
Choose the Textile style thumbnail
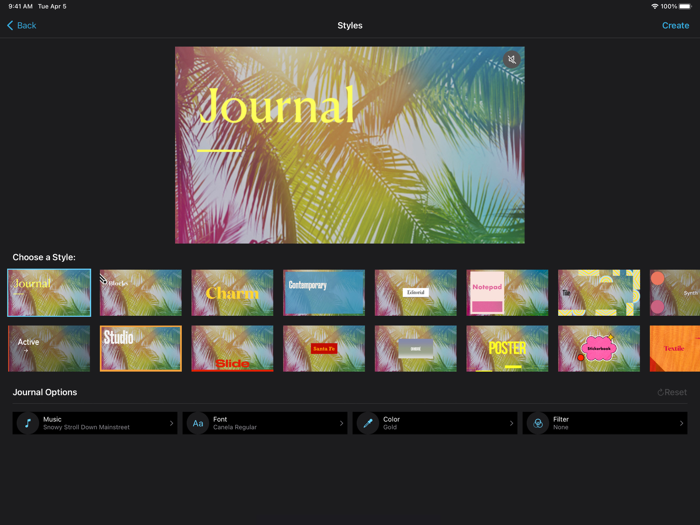click(x=675, y=349)
